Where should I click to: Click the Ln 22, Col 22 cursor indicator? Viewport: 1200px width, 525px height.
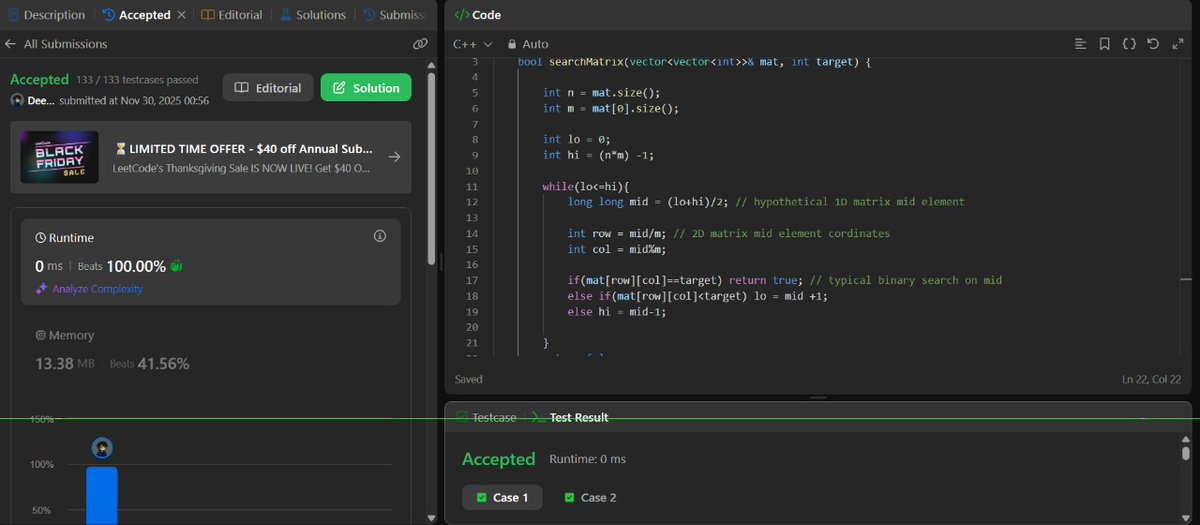[x=1153, y=380]
